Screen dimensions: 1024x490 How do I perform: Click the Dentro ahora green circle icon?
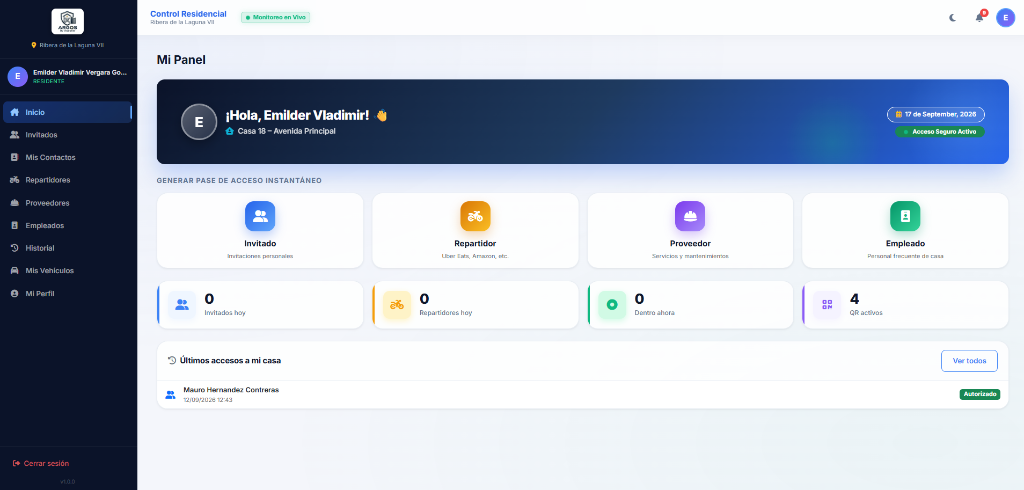coord(612,304)
